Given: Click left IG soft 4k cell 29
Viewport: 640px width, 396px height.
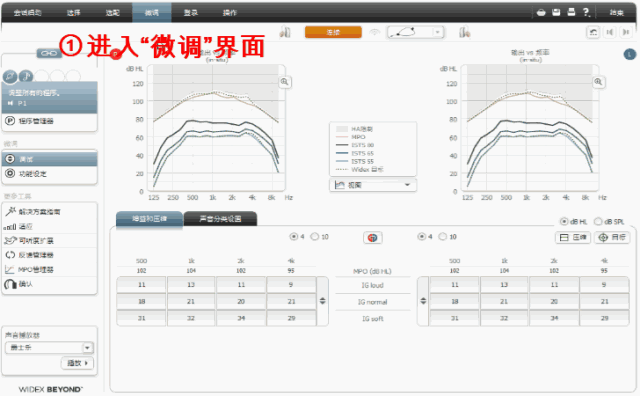Looking at the screenshot, I should click(291, 318).
